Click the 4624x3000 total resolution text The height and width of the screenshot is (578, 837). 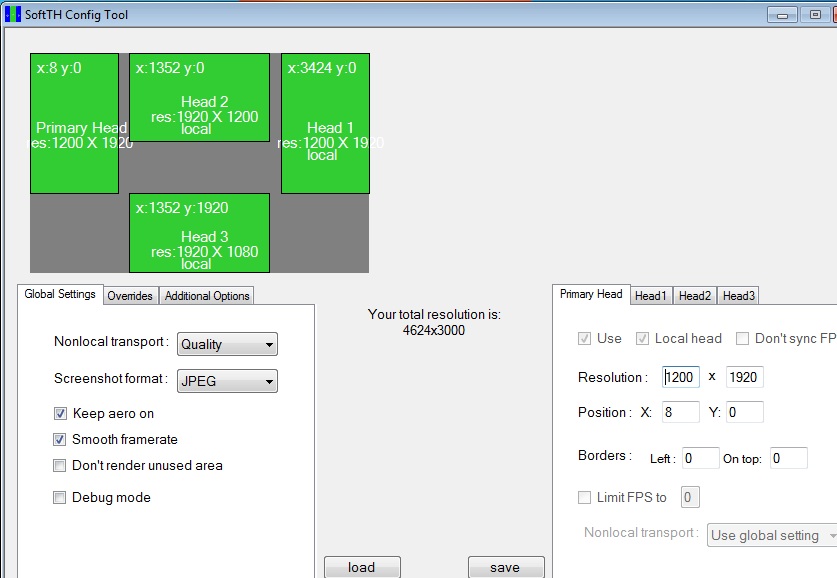433,330
